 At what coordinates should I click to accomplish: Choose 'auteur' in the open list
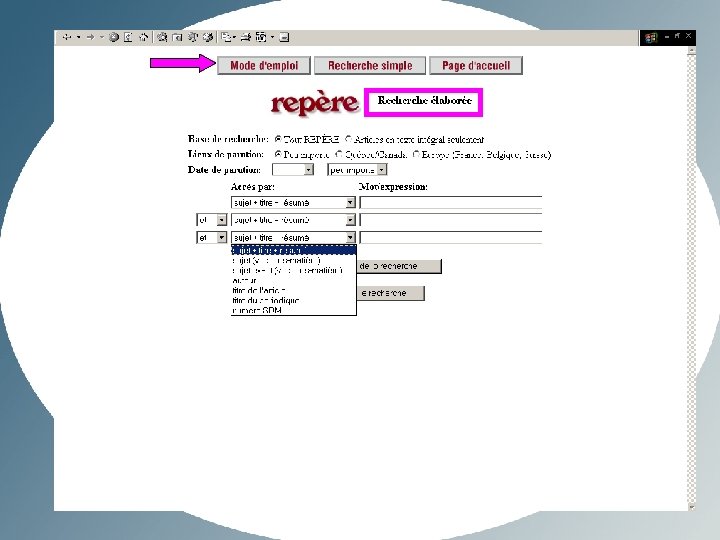tap(293, 280)
